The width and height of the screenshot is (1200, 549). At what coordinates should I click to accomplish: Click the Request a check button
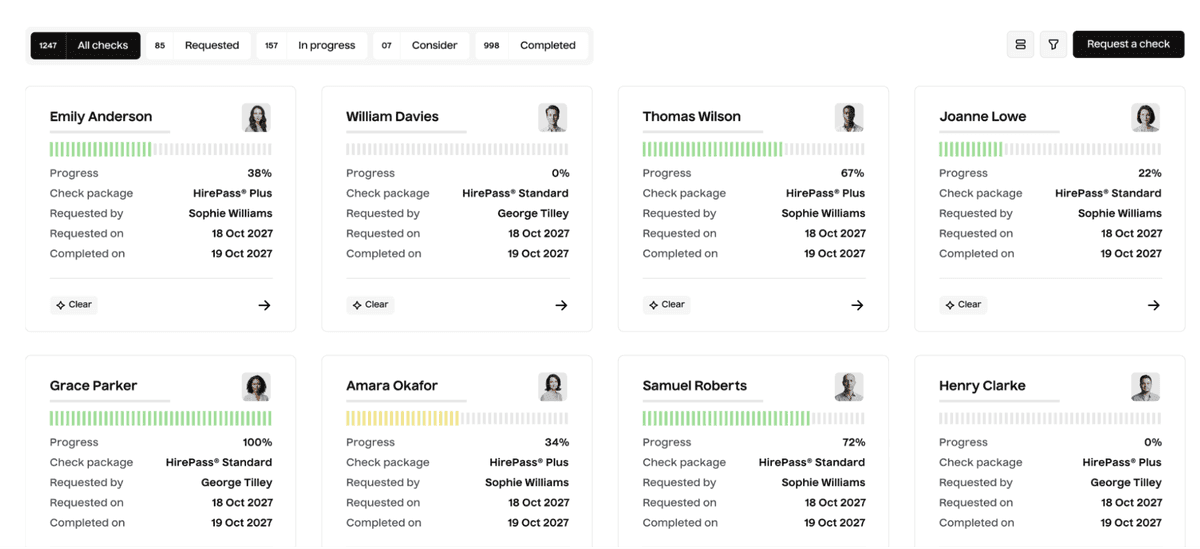(1128, 44)
